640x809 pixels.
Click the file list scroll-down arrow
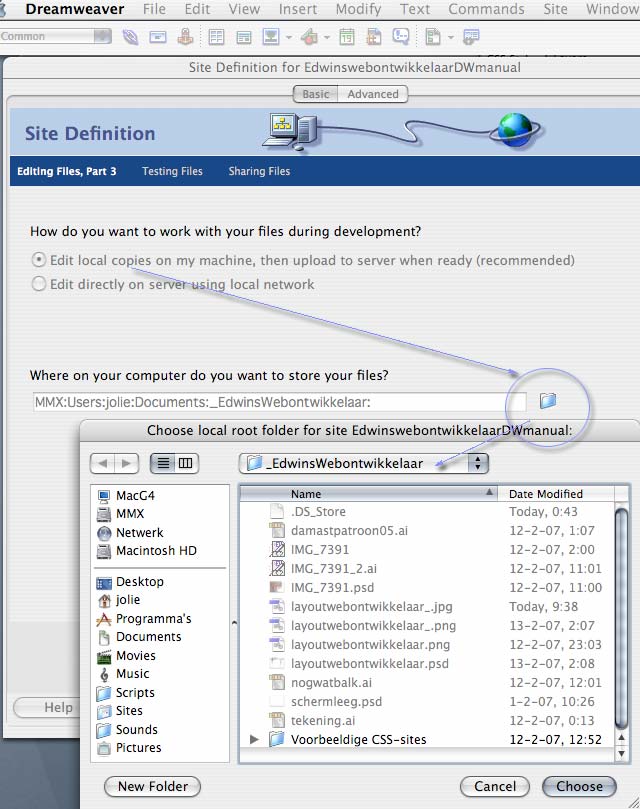[621, 753]
